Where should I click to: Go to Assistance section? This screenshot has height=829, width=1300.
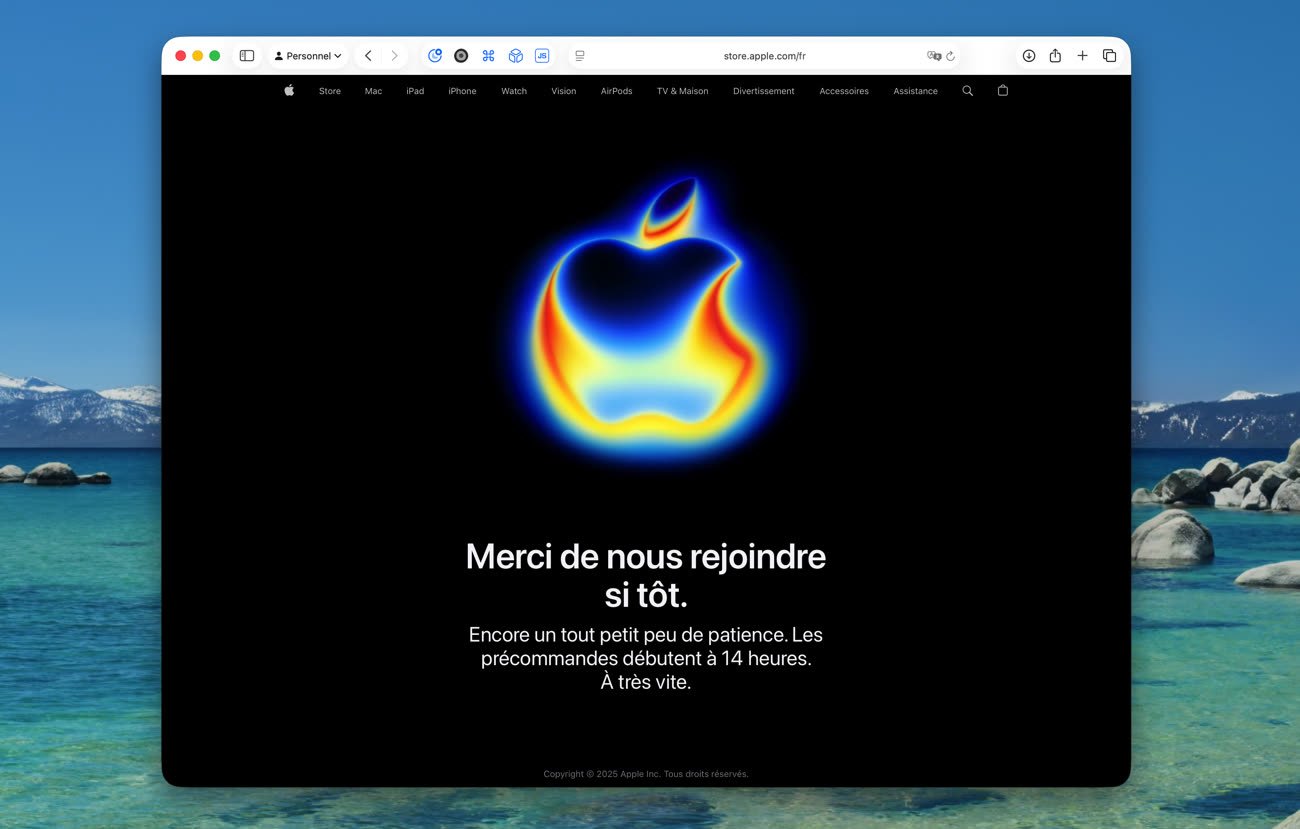point(915,91)
